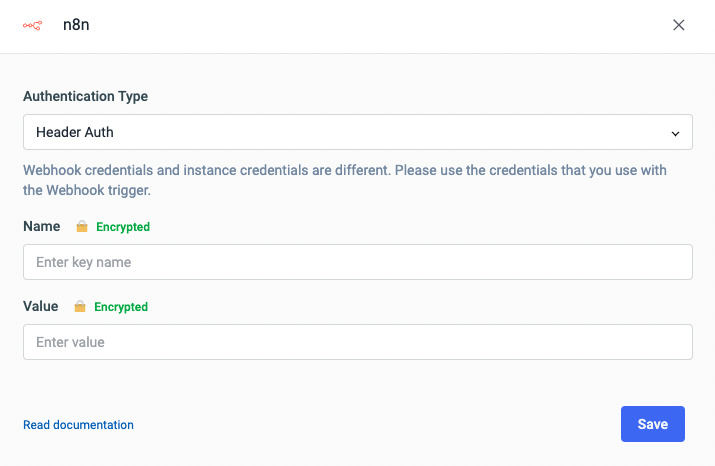Click the Value field label
The width and height of the screenshot is (715, 466).
click(40, 307)
